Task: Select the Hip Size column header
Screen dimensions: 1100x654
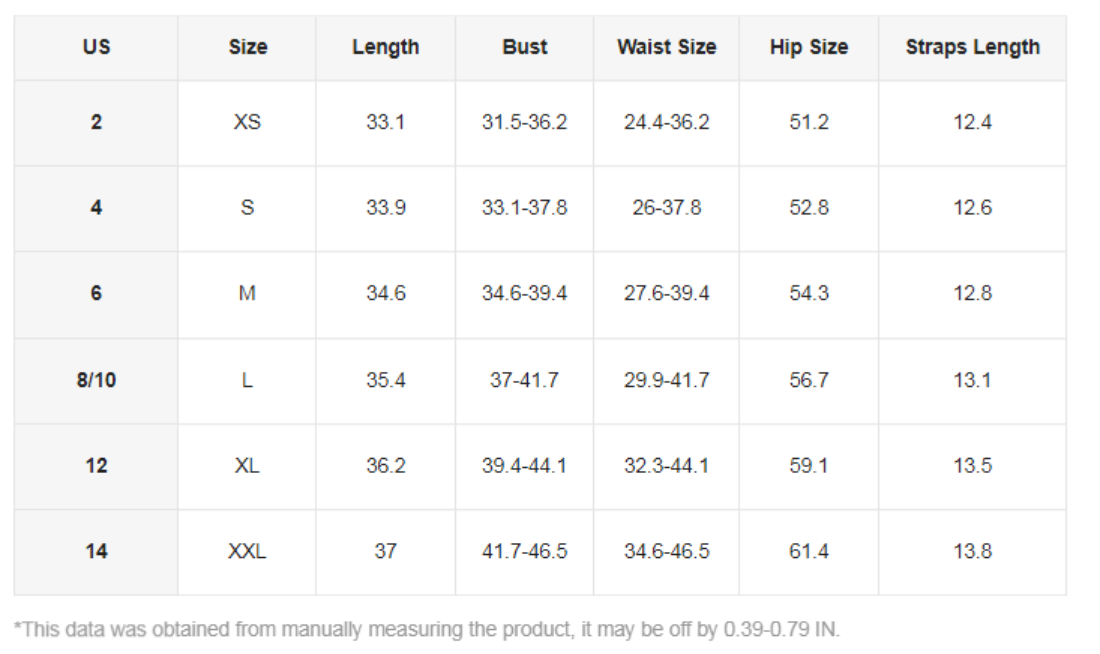Action: pyautogui.click(x=808, y=47)
